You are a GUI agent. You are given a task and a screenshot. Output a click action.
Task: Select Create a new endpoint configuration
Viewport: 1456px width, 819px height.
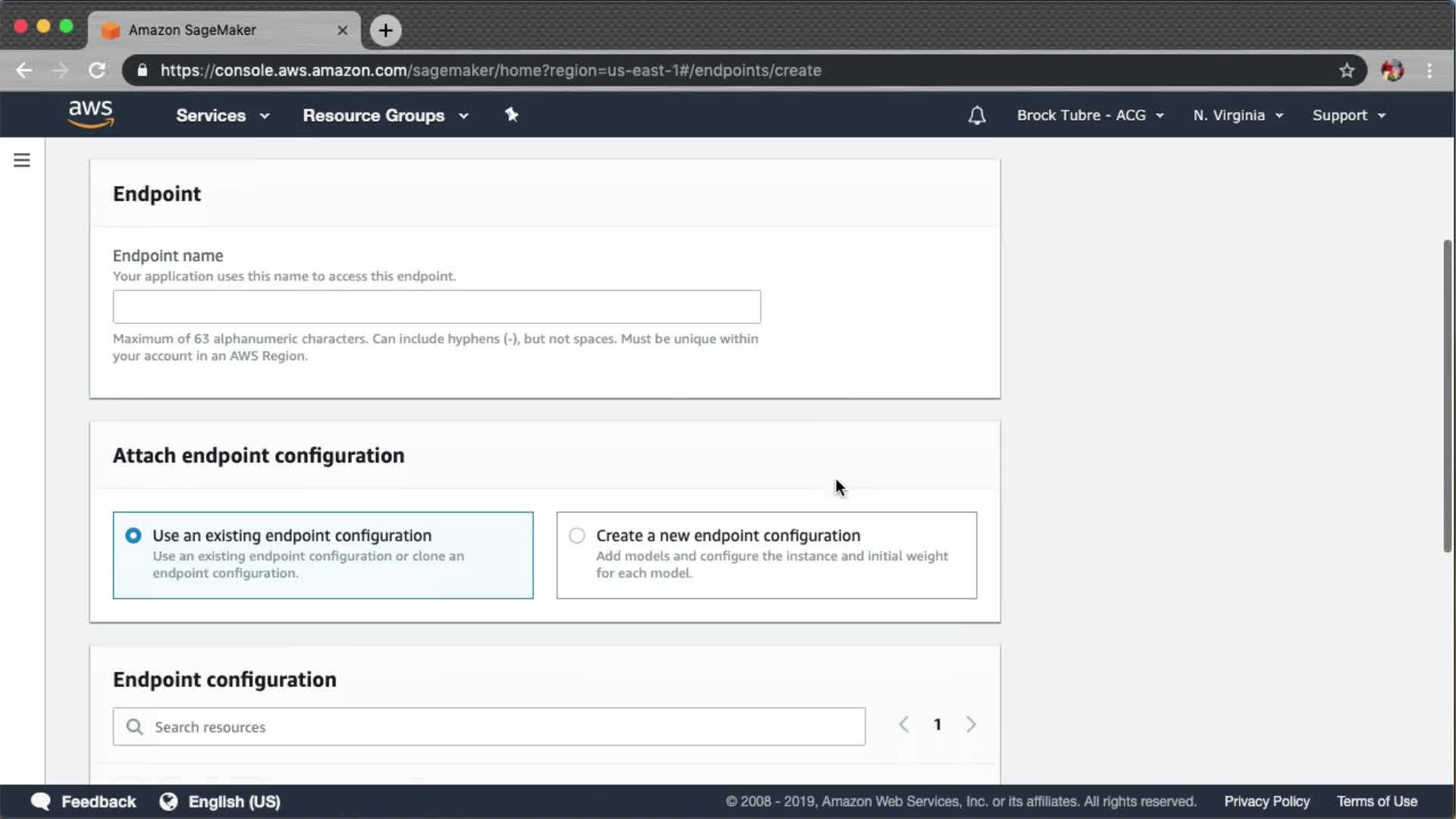[x=577, y=535]
